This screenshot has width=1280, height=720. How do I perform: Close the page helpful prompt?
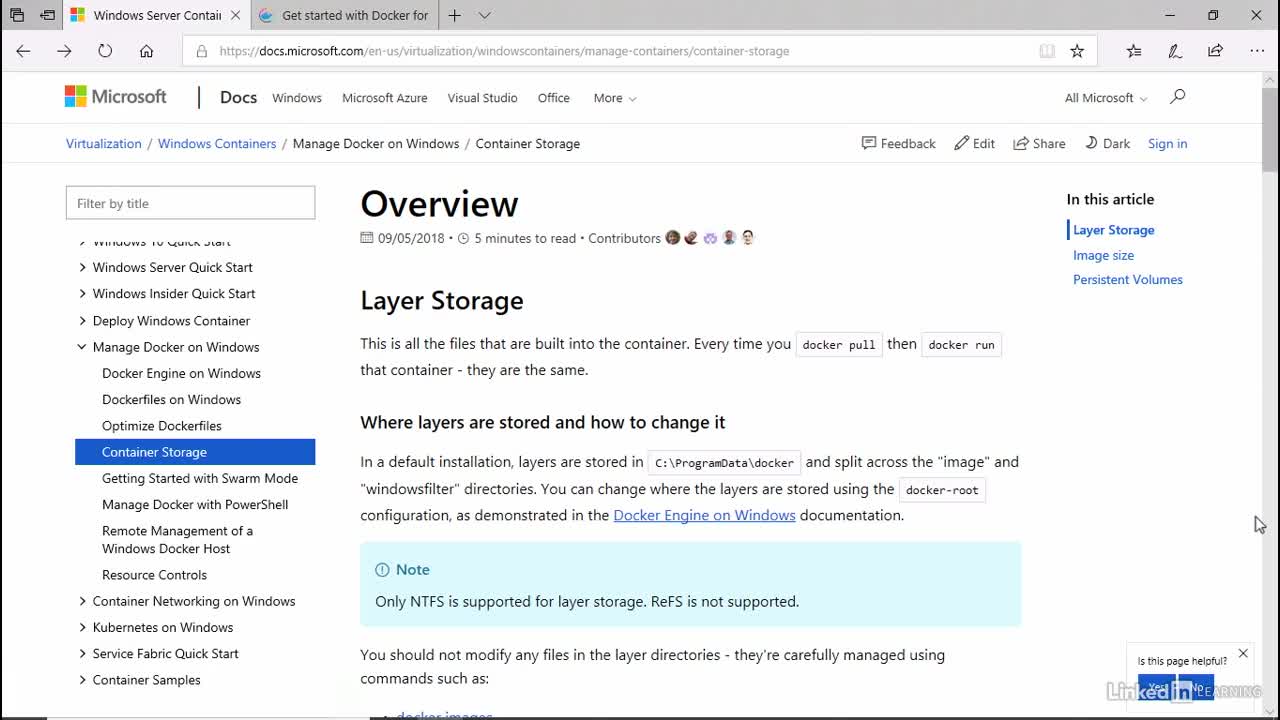click(x=1243, y=653)
